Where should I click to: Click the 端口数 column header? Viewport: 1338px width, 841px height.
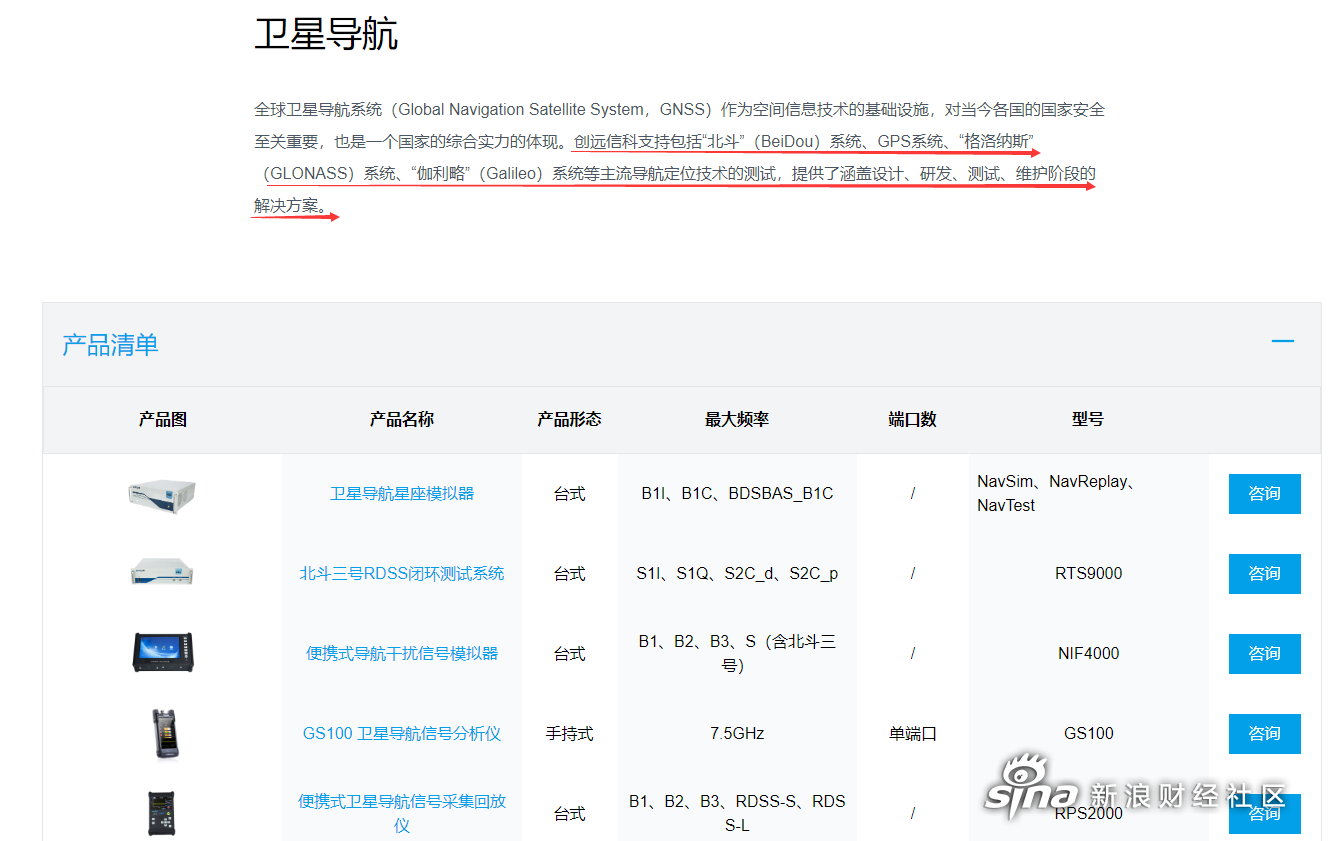pyautogui.click(x=912, y=420)
